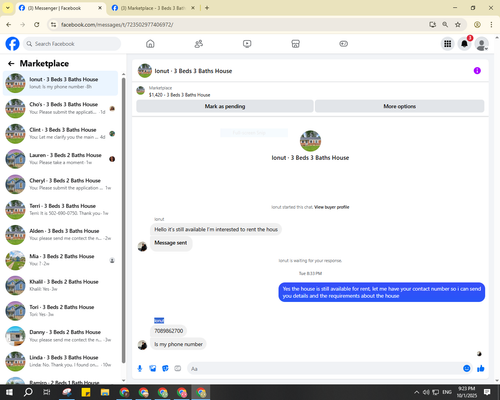Click the blue 'Yes the house is still available' message

pos(382,292)
